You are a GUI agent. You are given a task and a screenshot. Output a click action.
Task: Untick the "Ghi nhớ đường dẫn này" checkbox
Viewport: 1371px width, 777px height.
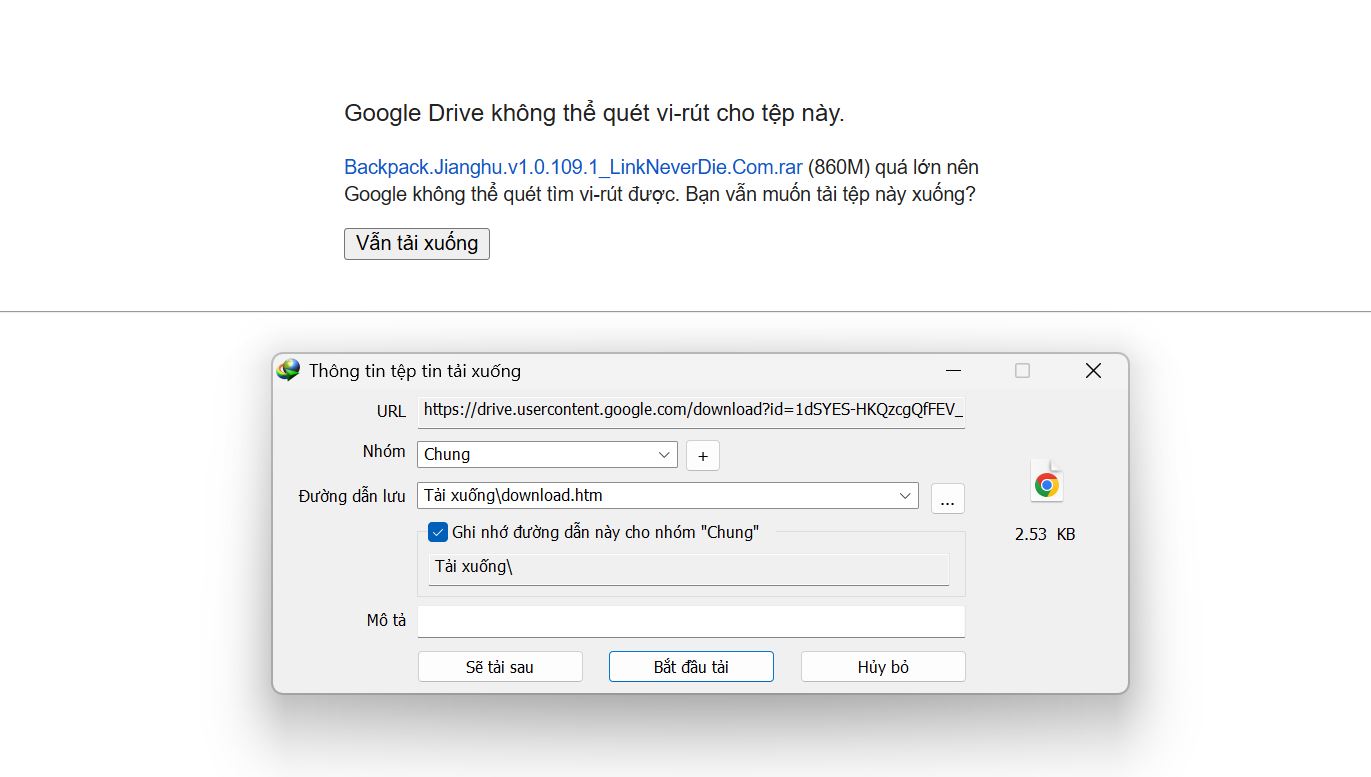pos(437,532)
